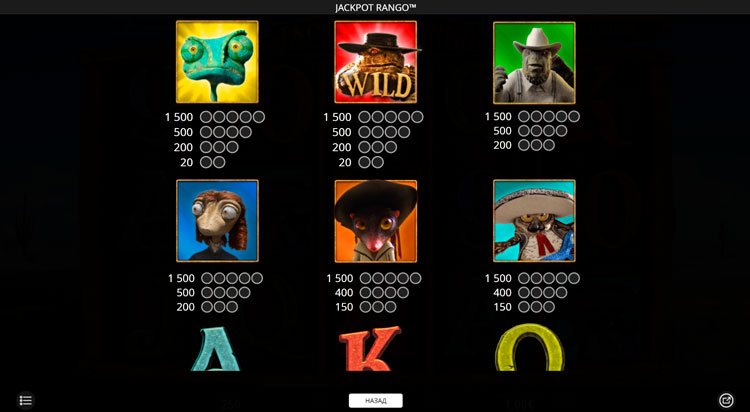Screen dimensions: 750x412
Task: Click the 20 payout under WILD symbol
Action: point(345,163)
